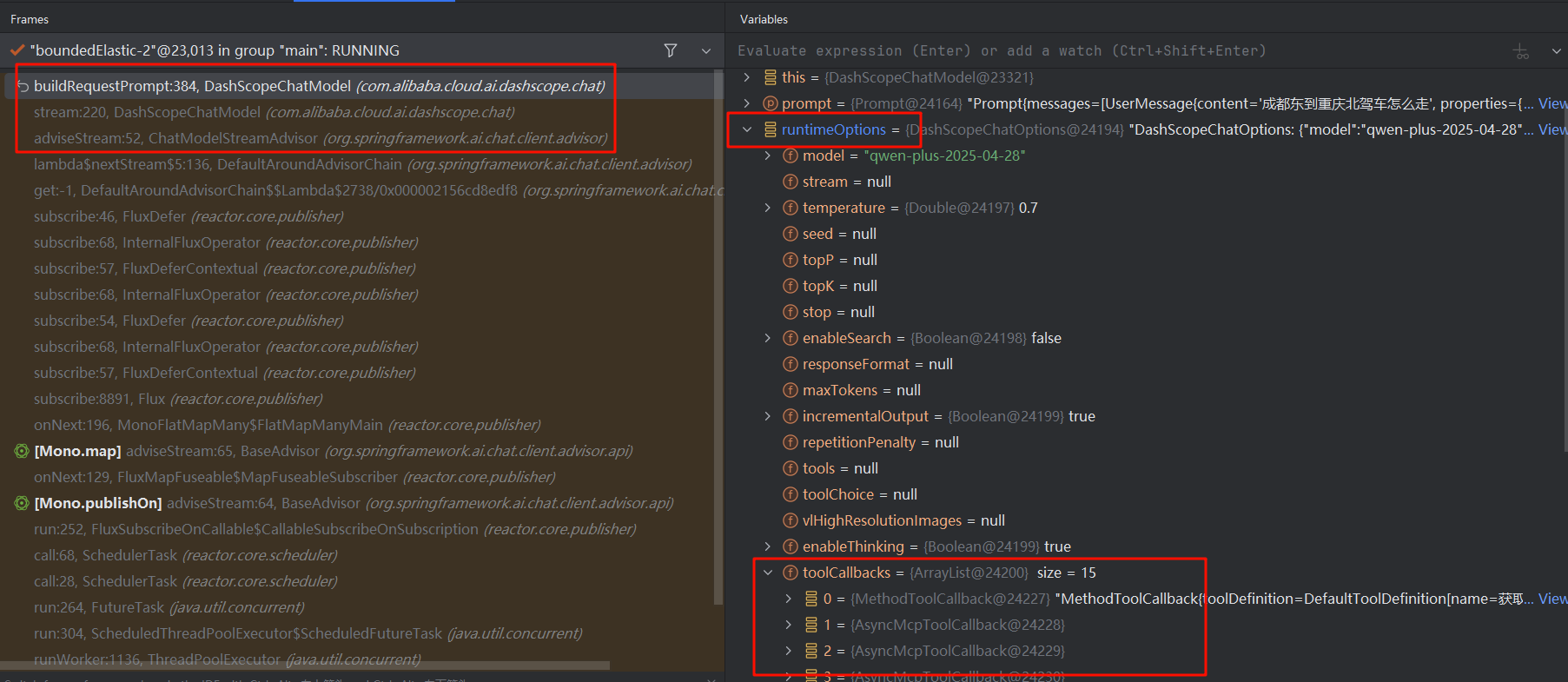Click the View link on MethodToolCallback row
This screenshot has height=682, width=1568.
pos(1552,599)
